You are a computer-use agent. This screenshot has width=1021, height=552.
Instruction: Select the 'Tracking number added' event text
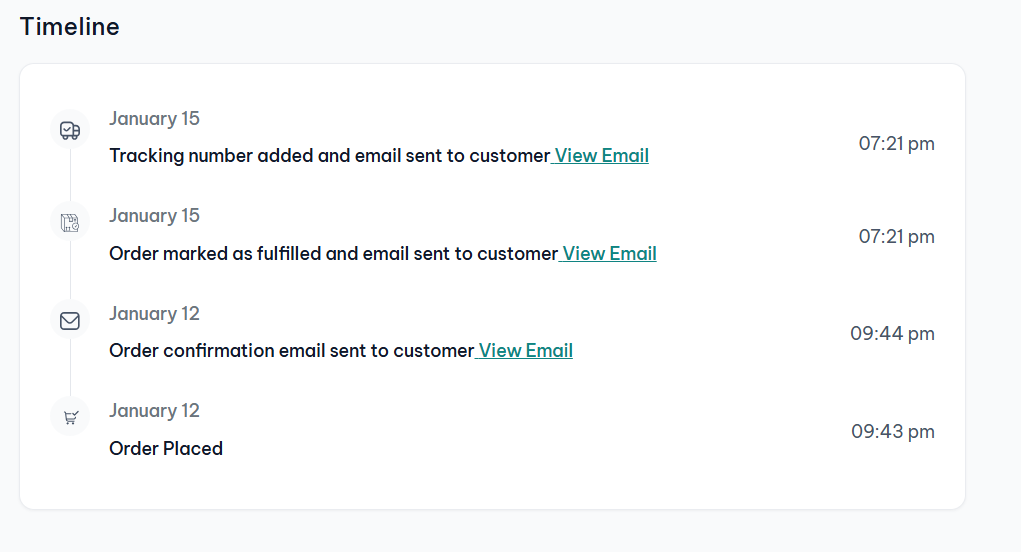point(329,156)
